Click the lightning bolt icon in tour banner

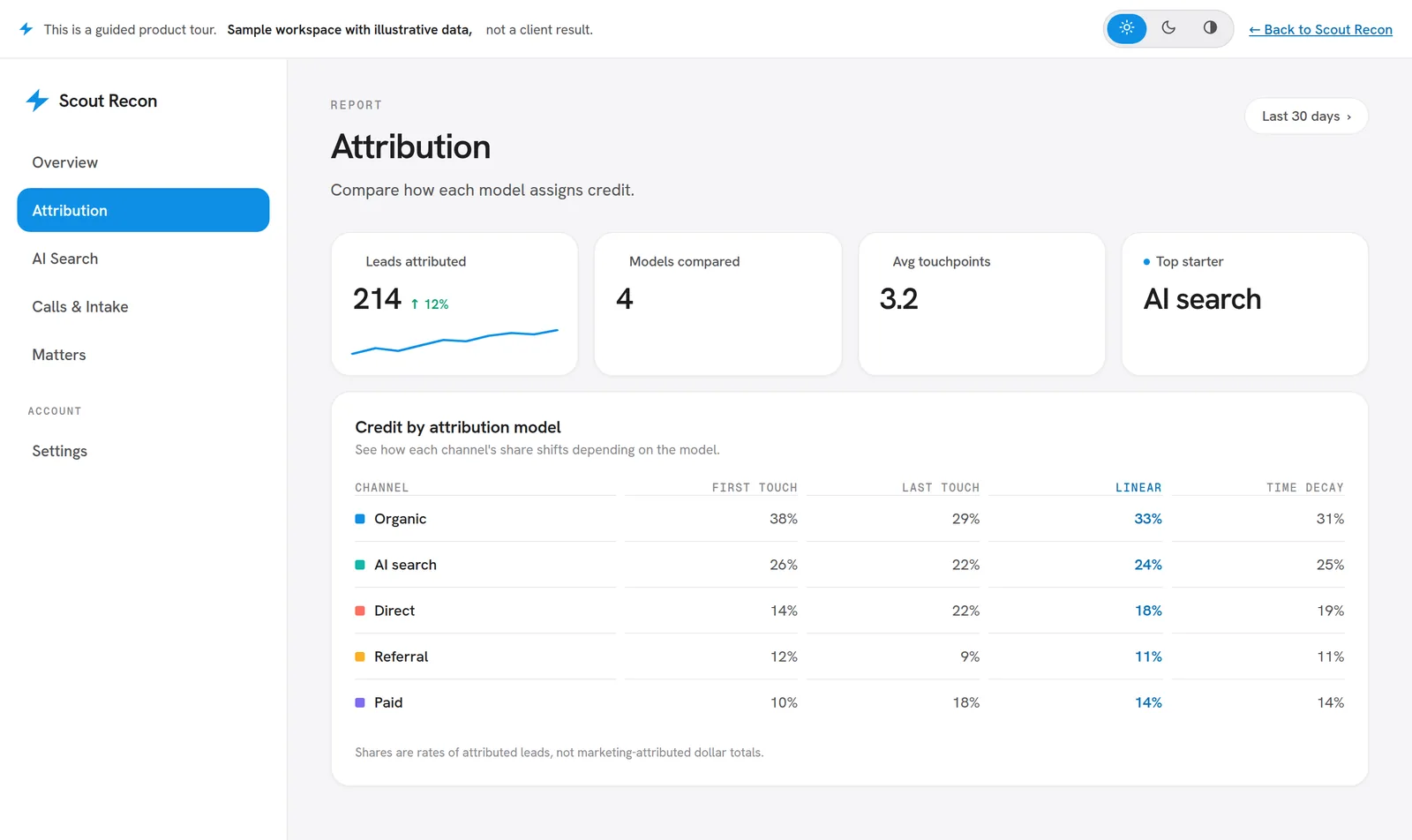(x=26, y=29)
